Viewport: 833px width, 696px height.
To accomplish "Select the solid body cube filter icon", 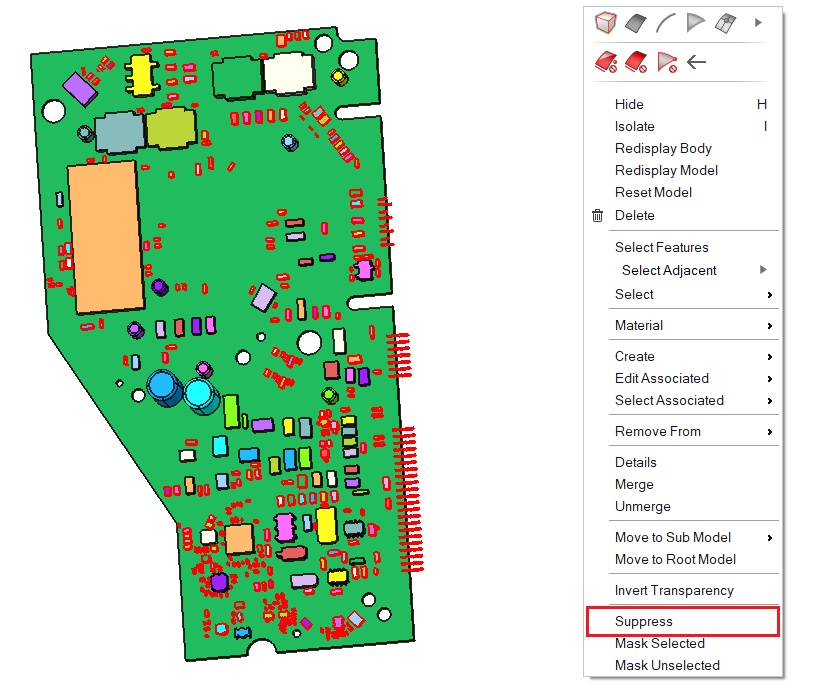I will [x=604, y=22].
